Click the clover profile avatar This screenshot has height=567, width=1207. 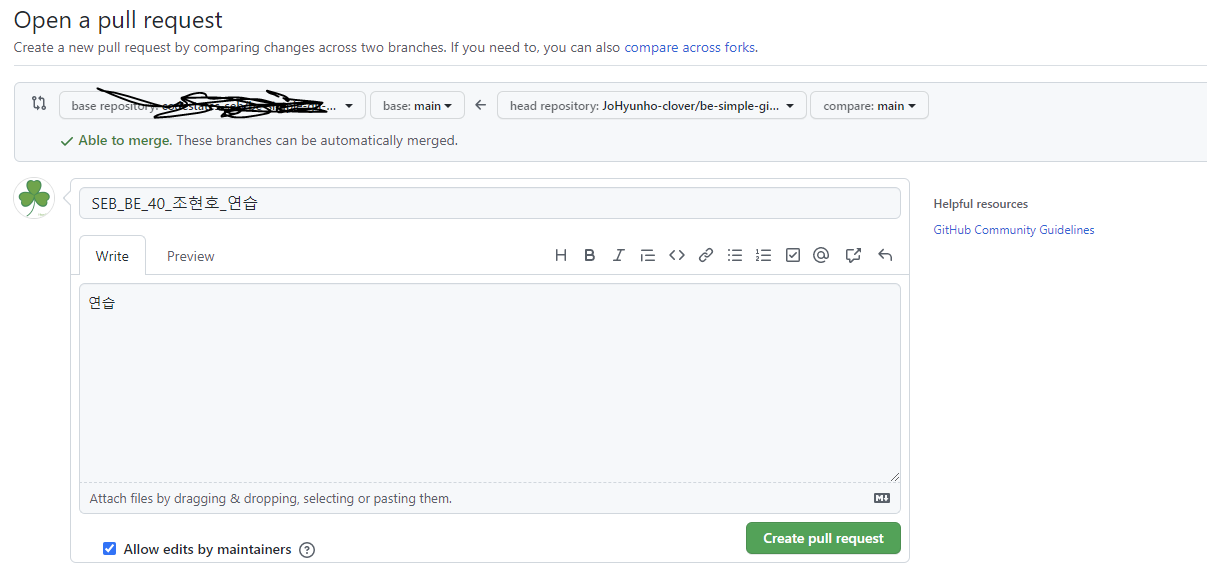[34, 197]
